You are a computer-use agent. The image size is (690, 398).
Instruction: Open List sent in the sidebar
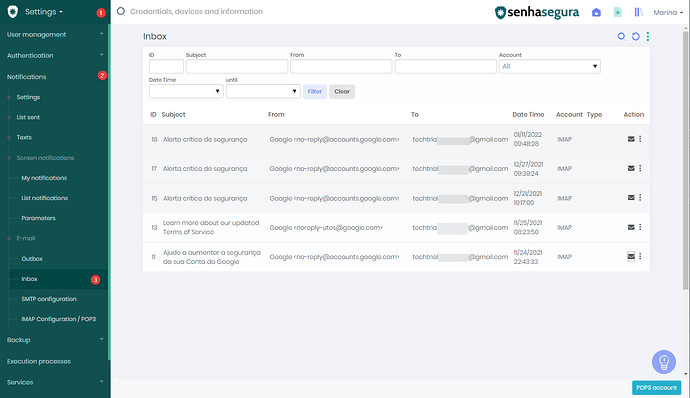(28, 117)
